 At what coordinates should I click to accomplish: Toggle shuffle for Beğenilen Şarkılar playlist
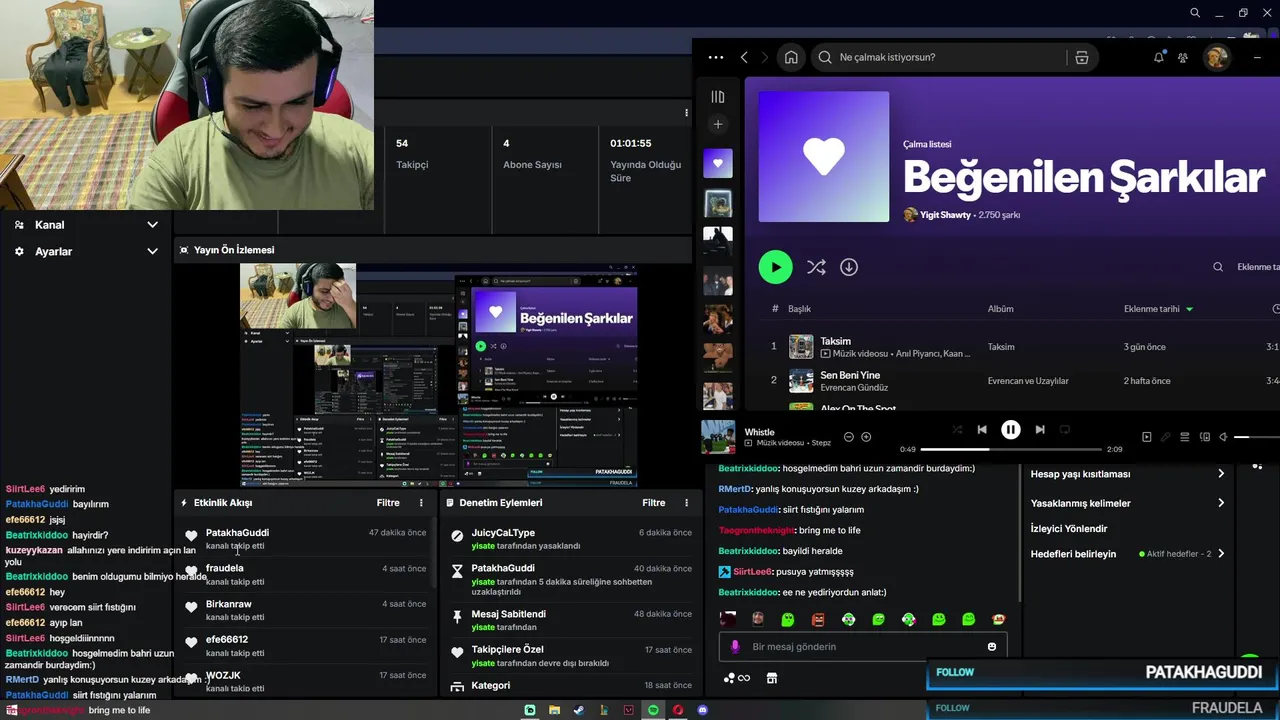816,267
